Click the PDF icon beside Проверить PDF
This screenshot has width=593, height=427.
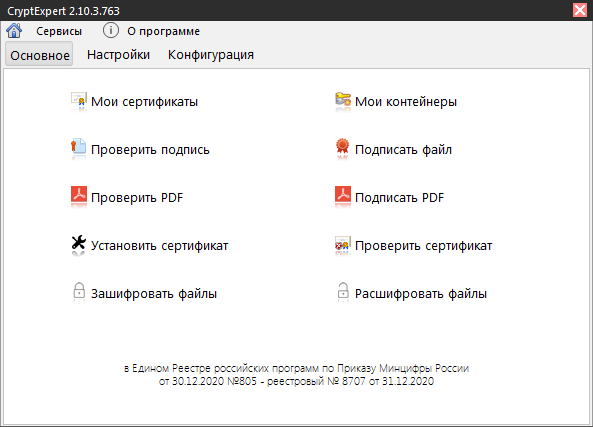79,195
